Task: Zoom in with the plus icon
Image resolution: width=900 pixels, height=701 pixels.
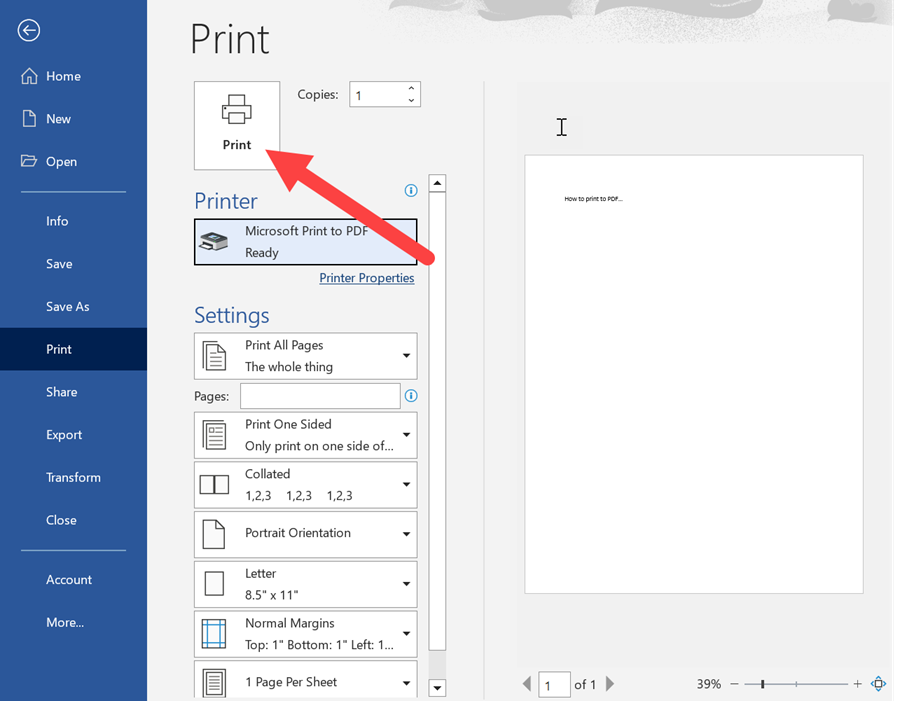Action: 858,684
